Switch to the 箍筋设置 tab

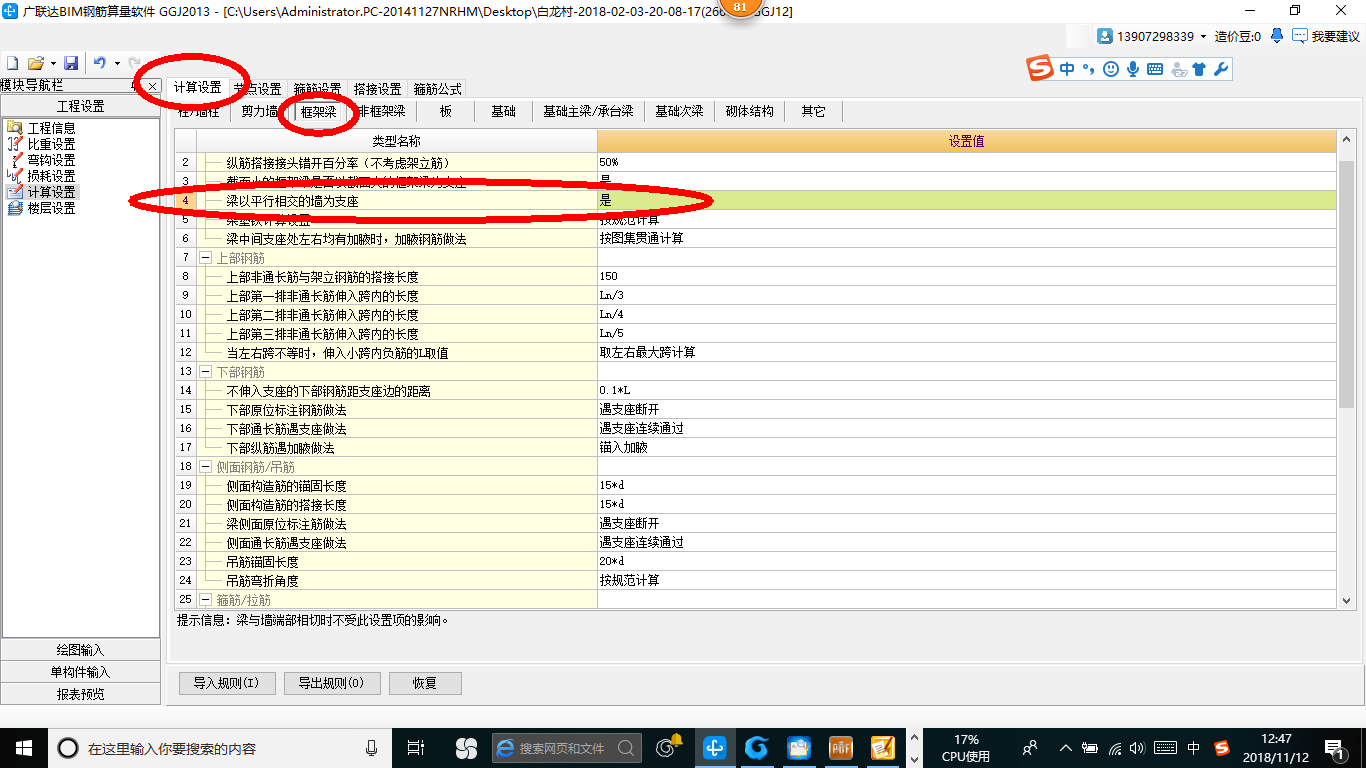point(317,89)
